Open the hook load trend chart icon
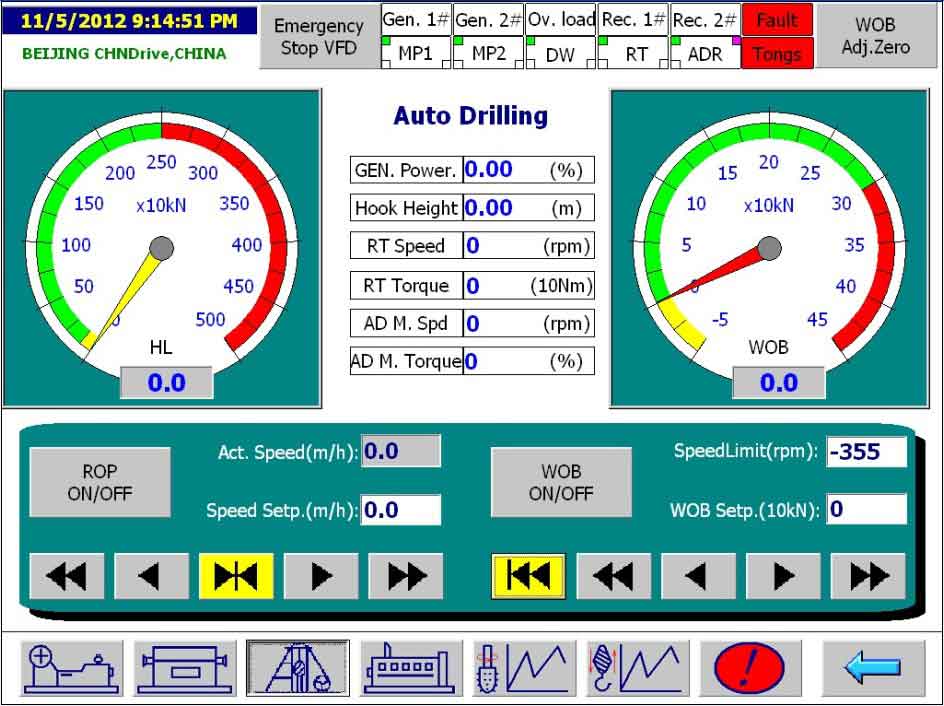Screen dimensions: 944x706 point(638,667)
